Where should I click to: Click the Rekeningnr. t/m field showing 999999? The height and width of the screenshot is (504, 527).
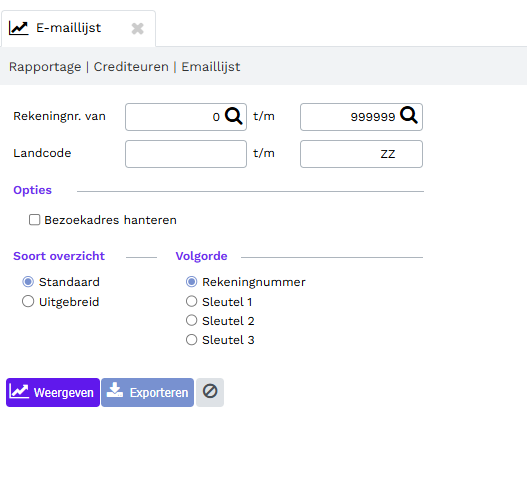pyautogui.click(x=361, y=117)
